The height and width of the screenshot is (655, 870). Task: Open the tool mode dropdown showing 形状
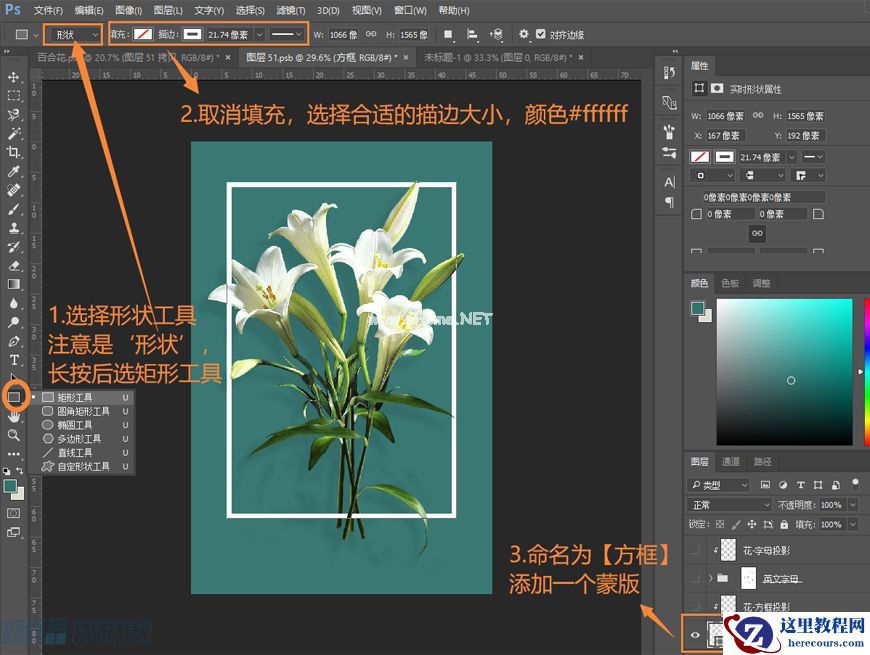click(73, 34)
